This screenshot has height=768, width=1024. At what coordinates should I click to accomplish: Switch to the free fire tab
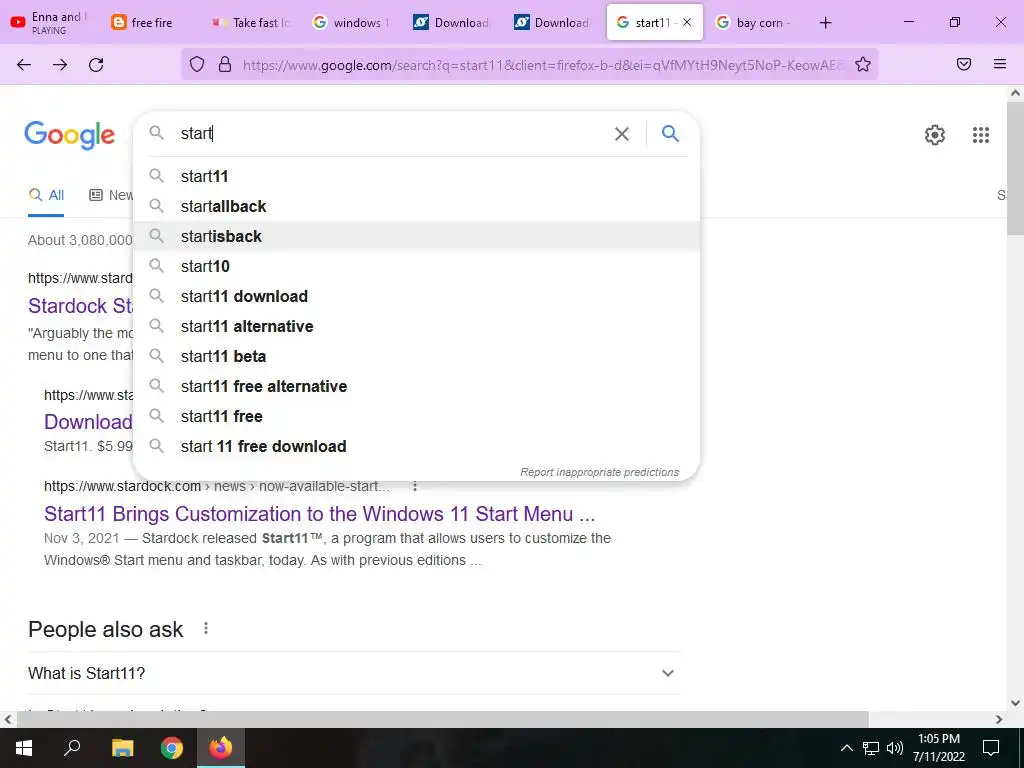click(152, 22)
